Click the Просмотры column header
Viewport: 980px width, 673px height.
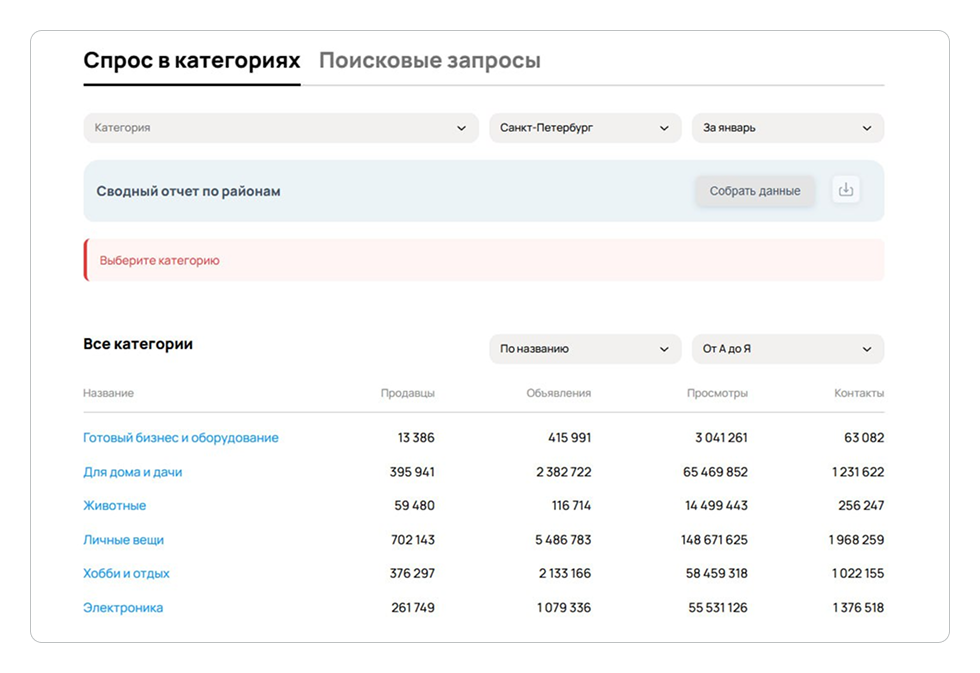tap(717, 394)
